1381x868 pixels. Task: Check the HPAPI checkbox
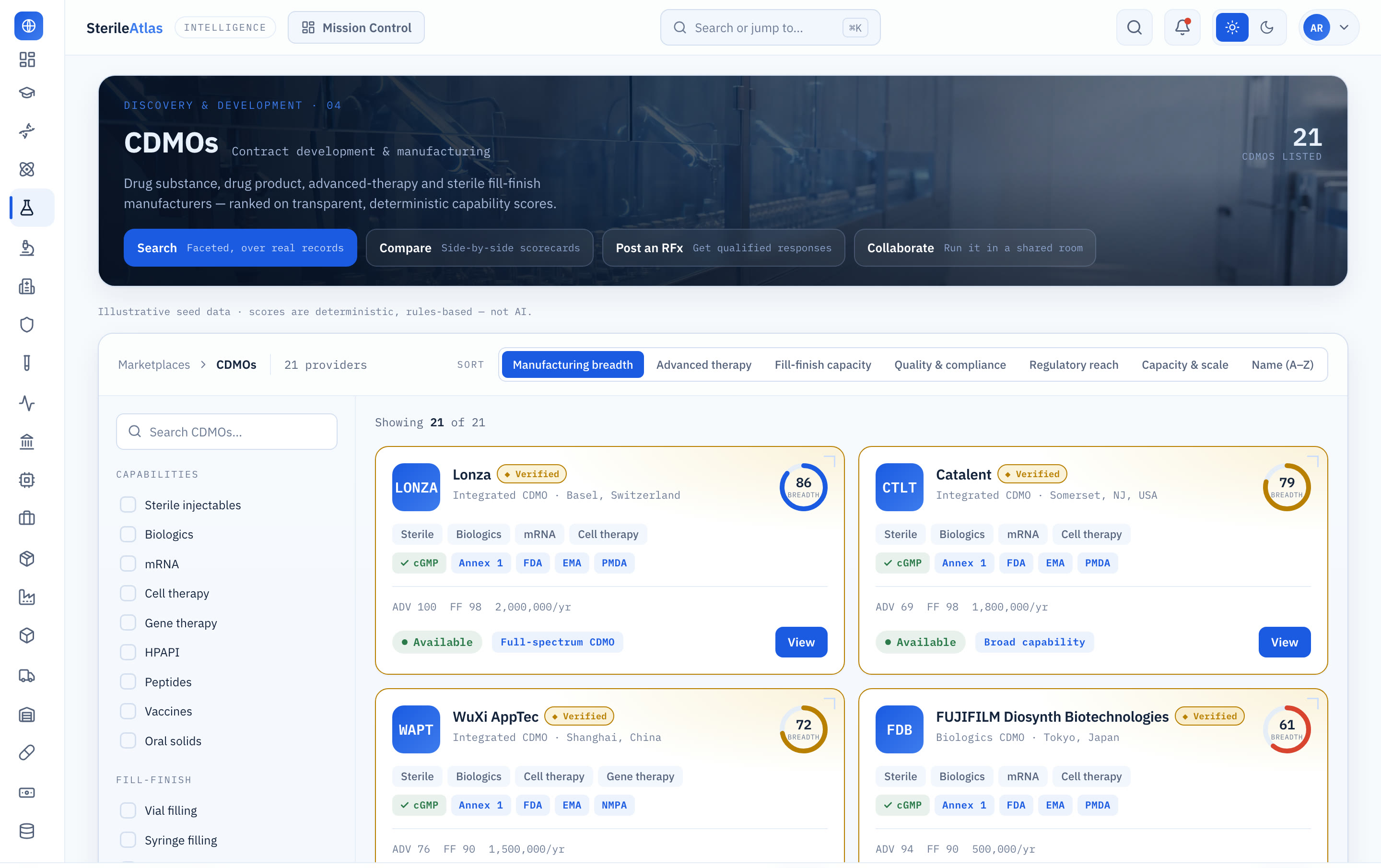[128, 652]
